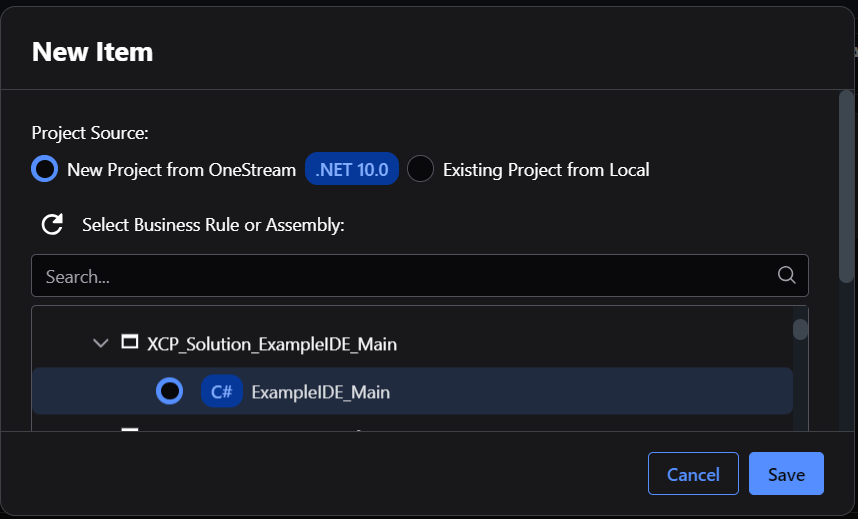Click the magnifier search icon
858x519 pixels.
tap(786, 275)
